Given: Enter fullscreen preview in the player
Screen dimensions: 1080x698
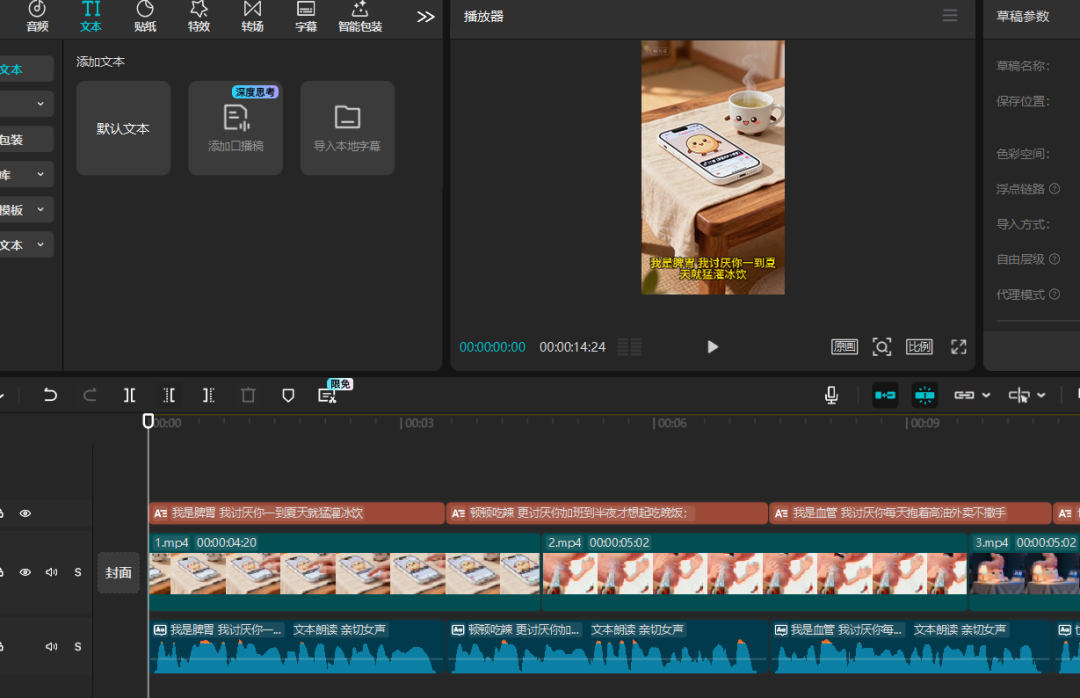Looking at the screenshot, I should (958, 347).
